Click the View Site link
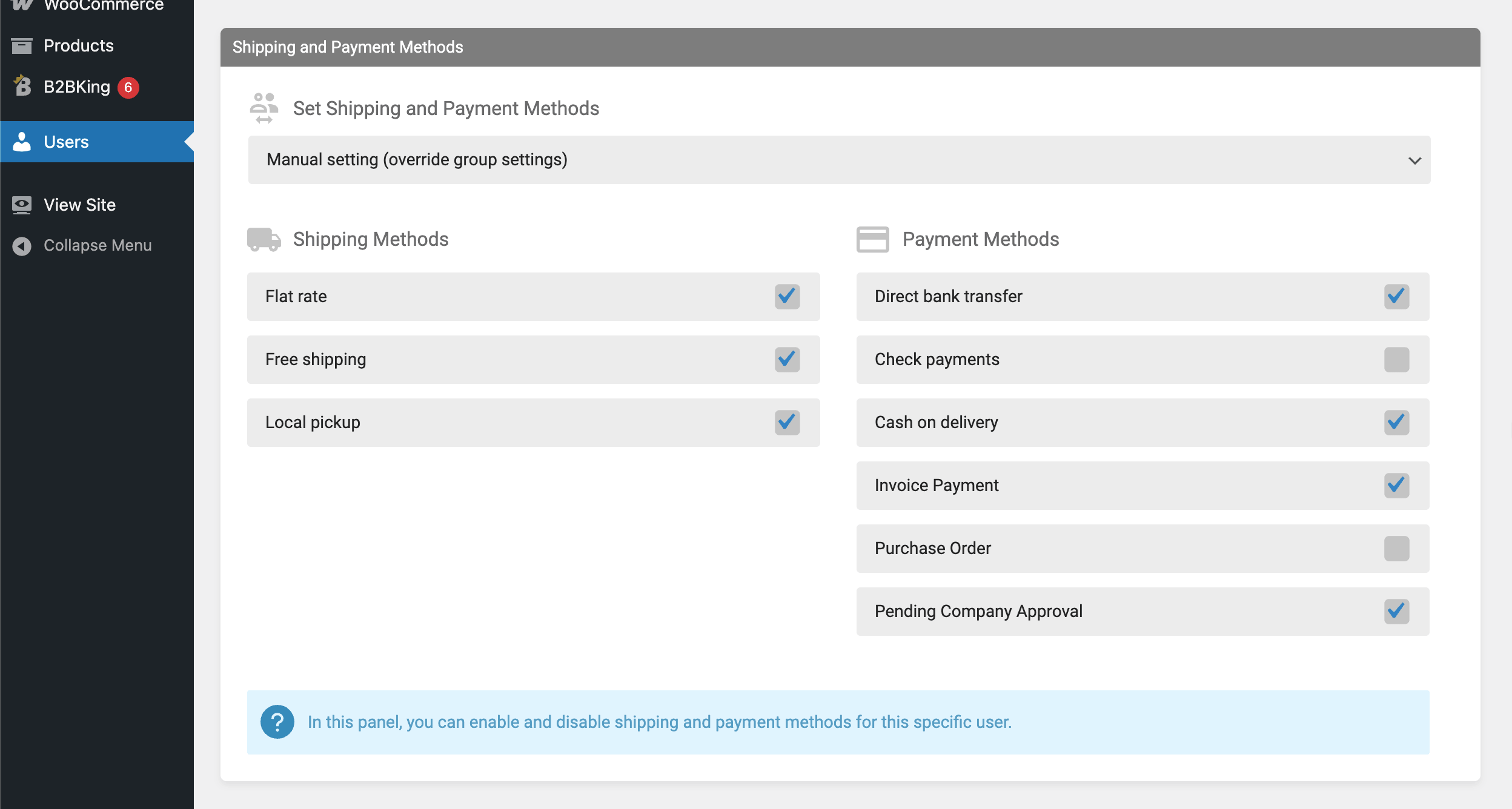The height and width of the screenshot is (809, 1512). click(x=79, y=205)
